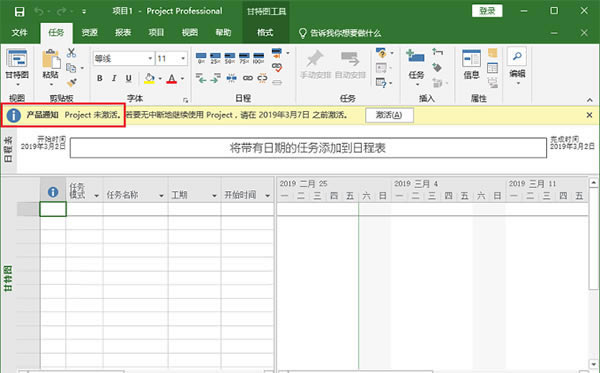Click the Insert milestone diamond icon
The height and width of the screenshot is (373, 600).
coord(437,68)
